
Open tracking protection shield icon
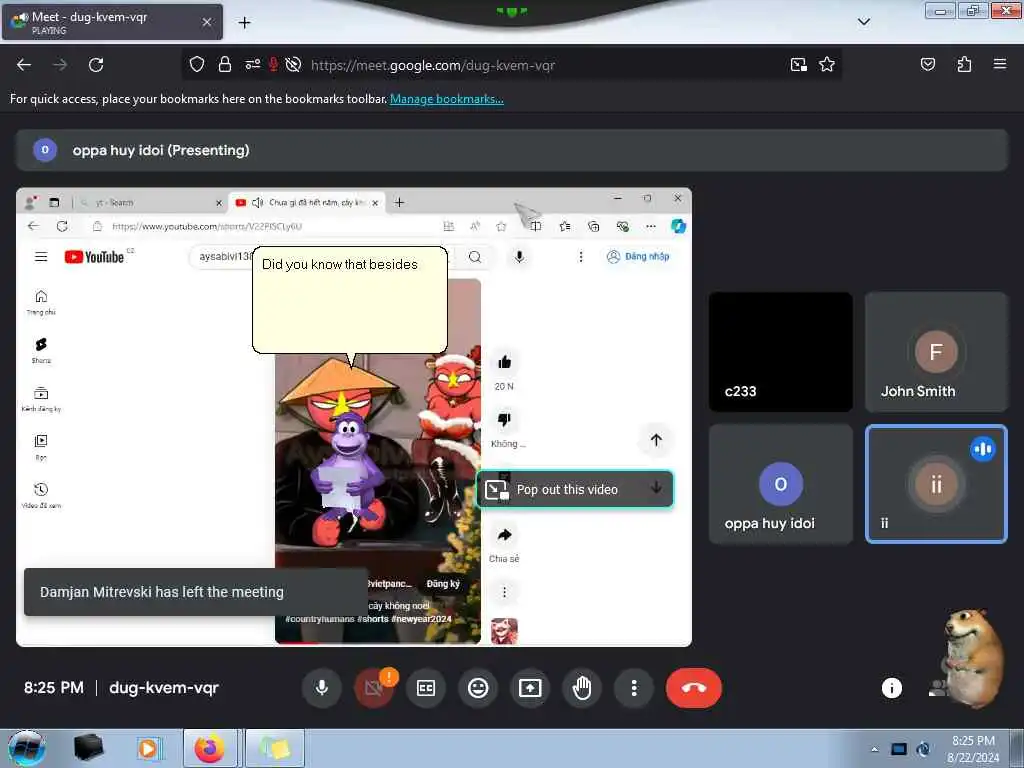(197, 65)
